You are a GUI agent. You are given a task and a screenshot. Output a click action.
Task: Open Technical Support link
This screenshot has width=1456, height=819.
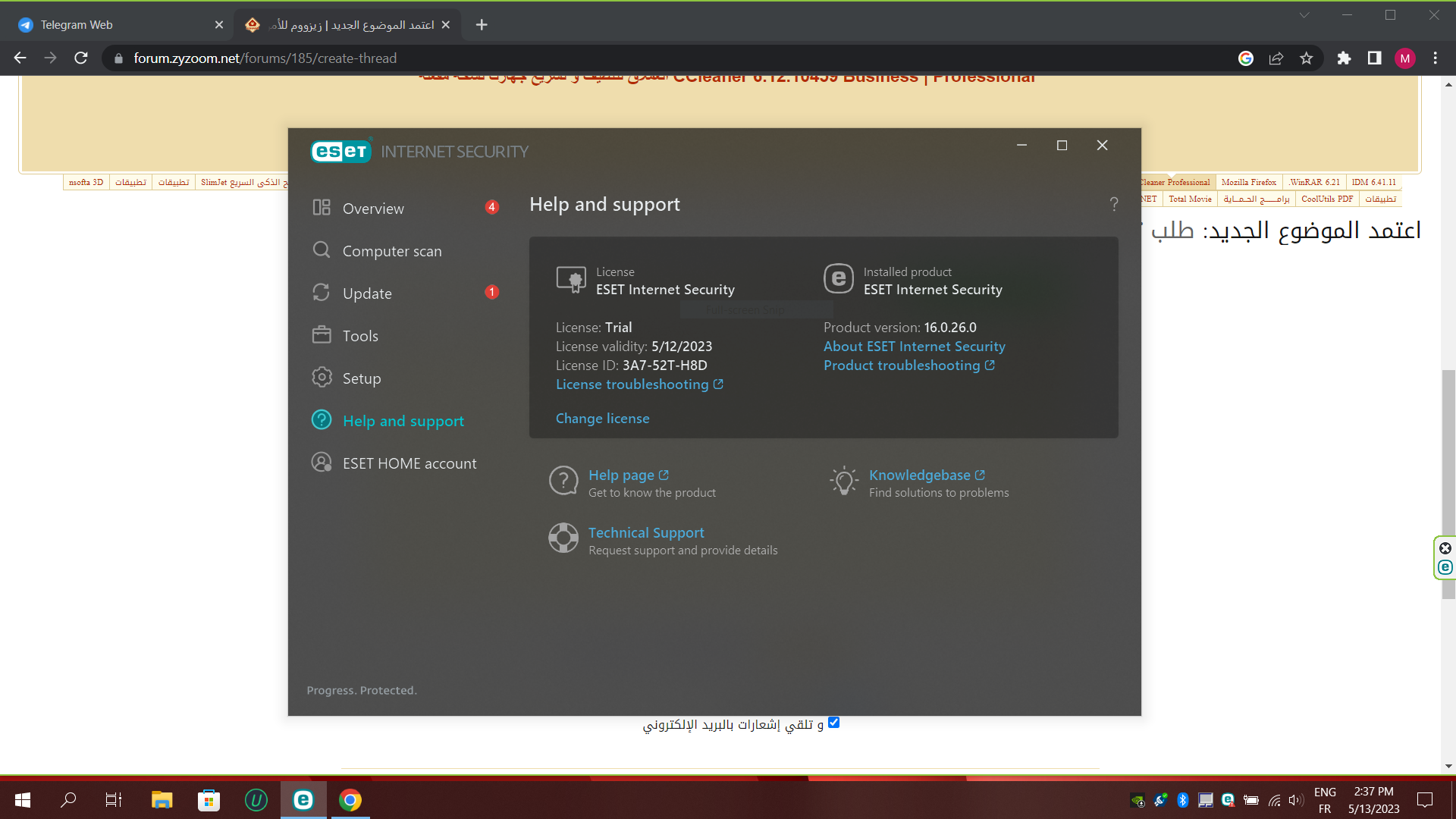646,533
